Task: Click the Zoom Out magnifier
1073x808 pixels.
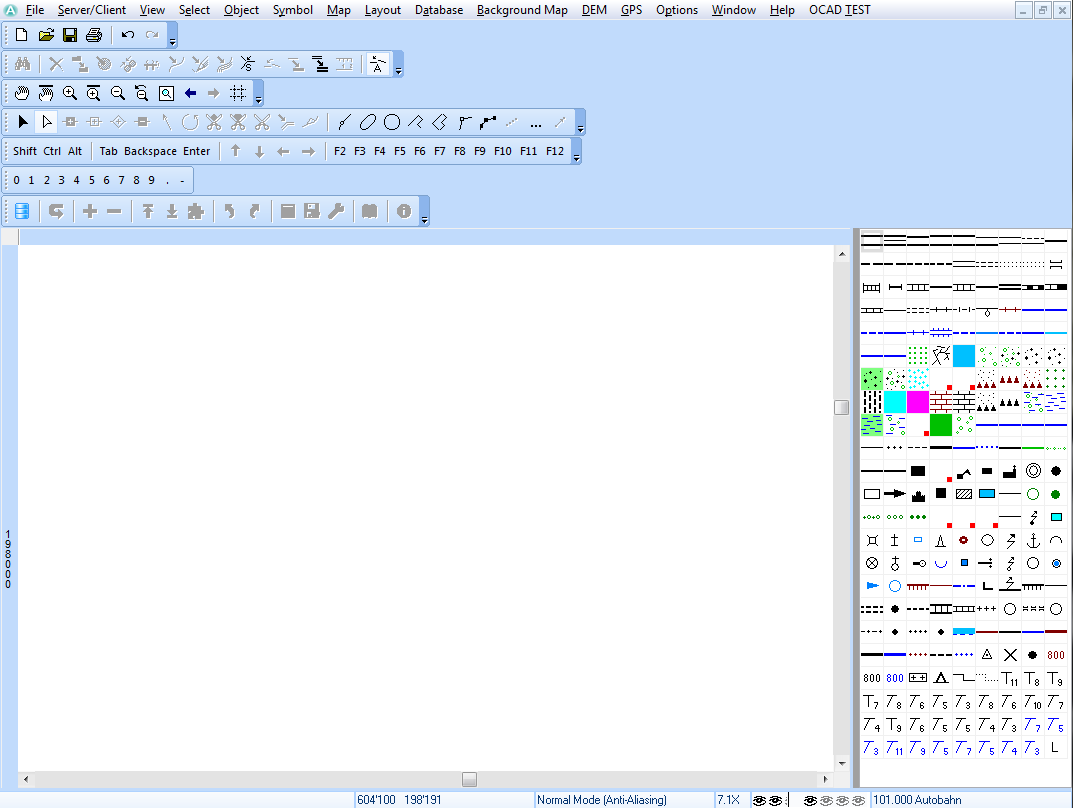Action: point(118,93)
